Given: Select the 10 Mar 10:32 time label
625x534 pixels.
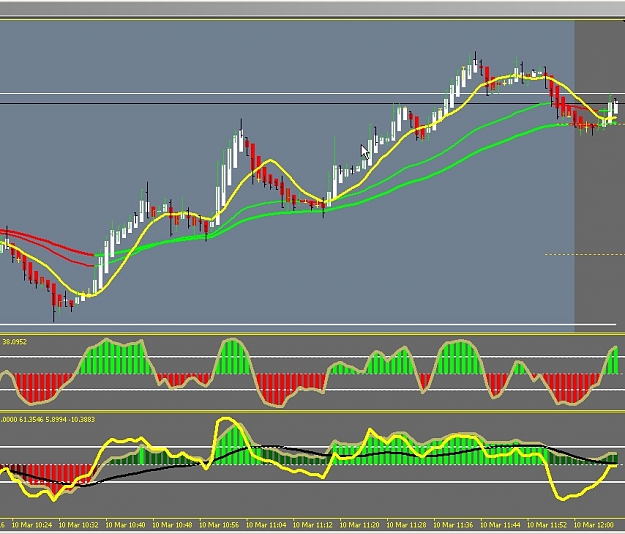Looking at the screenshot, I should tap(79, 525).
